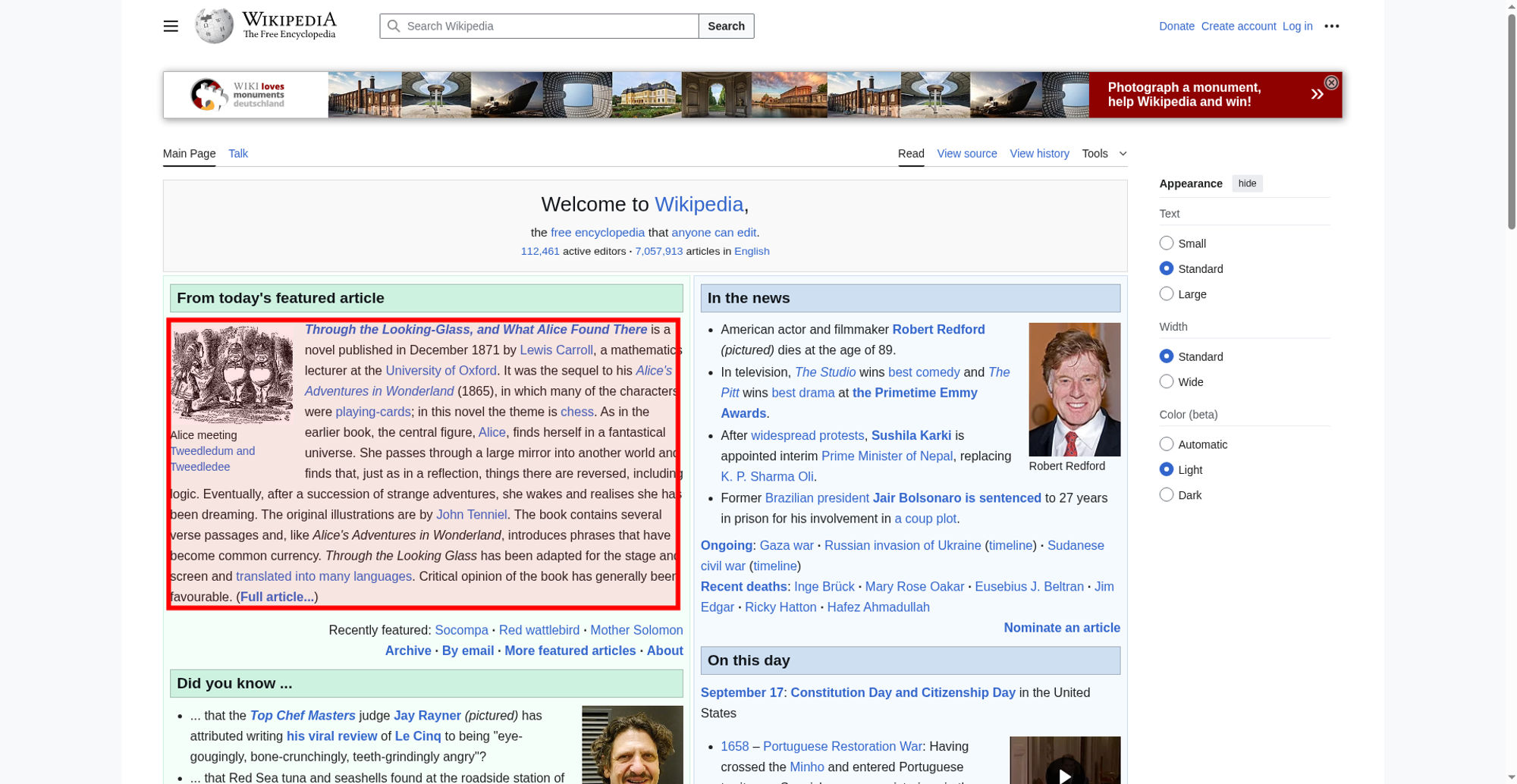
Task: Open the Top Chef Masters link
Action: click(303, 715)
